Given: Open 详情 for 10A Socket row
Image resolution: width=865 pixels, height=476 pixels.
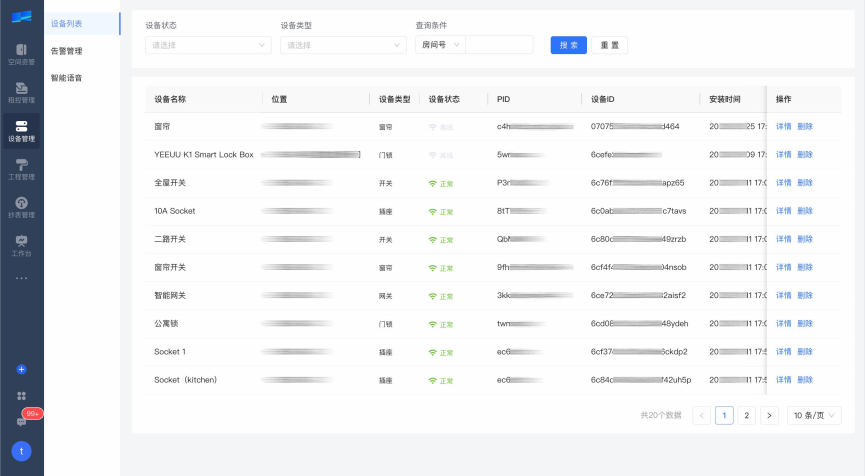Looking at the screenshot, I should click(x=783, y=211).
